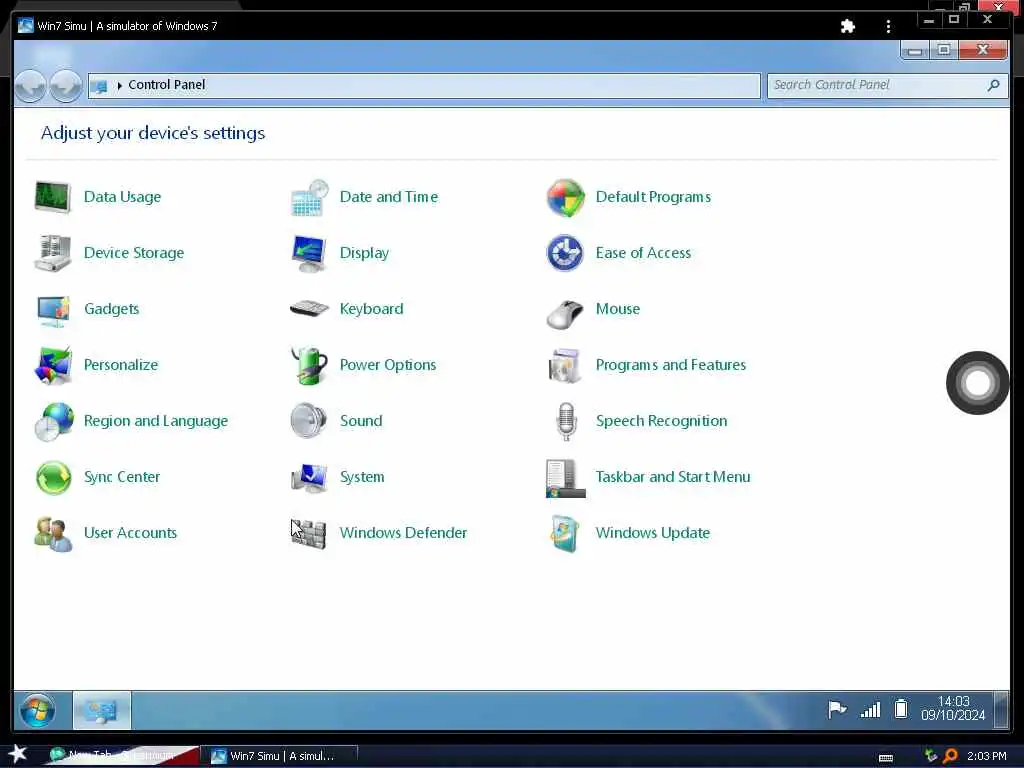Open the Speech Recognition link
This screenshot has height=768, width=1024.
(662, 421)
